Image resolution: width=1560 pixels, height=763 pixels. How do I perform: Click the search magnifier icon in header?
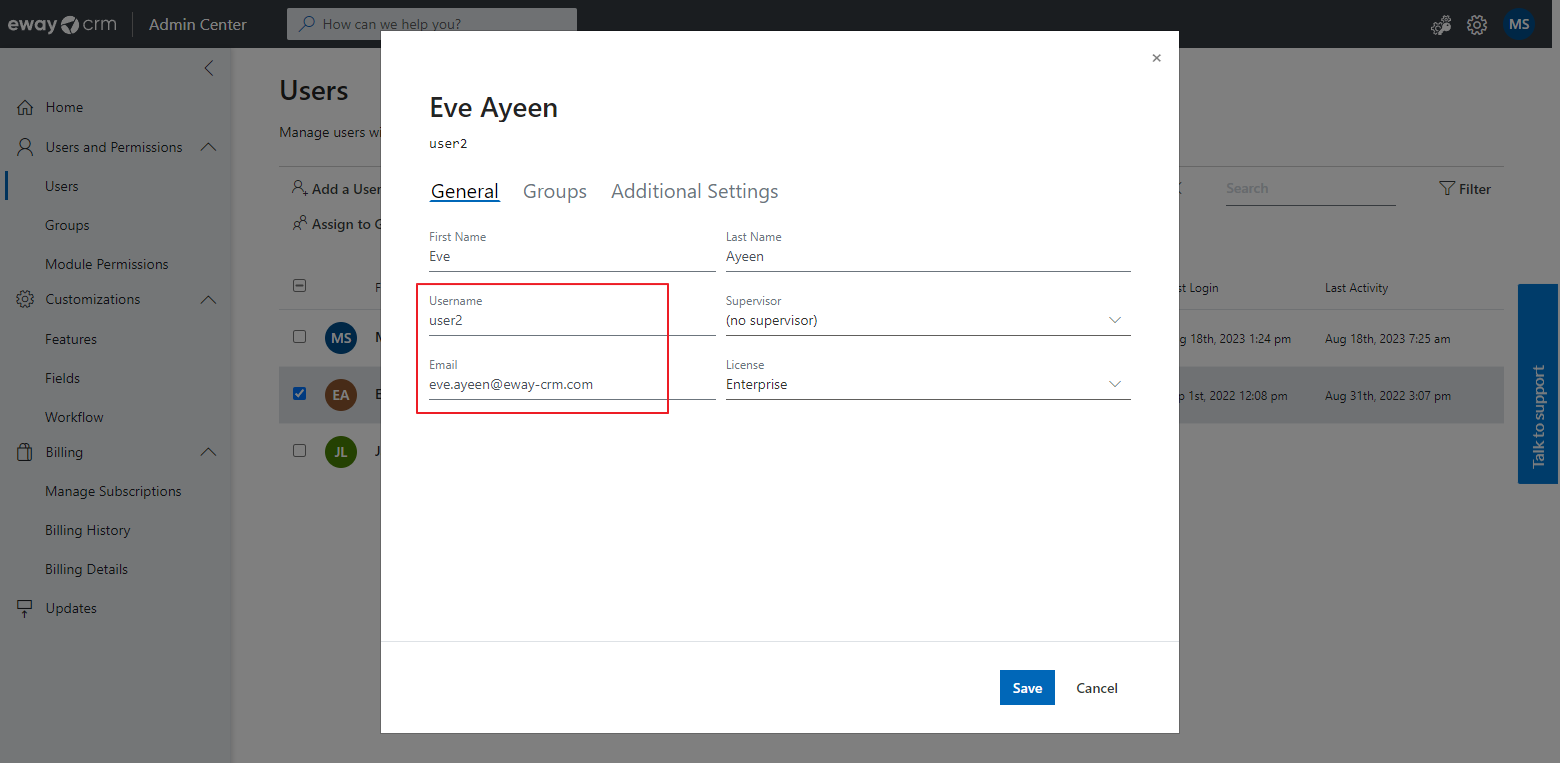(x=307, y=24)
